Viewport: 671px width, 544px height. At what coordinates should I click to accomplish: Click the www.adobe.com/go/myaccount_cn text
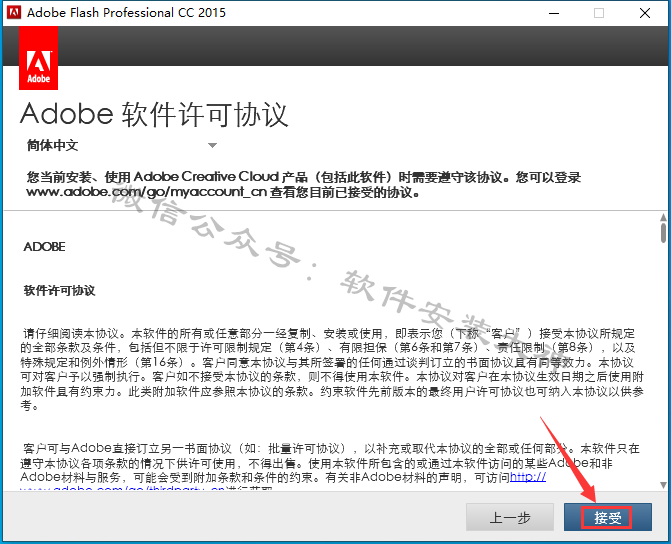146,192
